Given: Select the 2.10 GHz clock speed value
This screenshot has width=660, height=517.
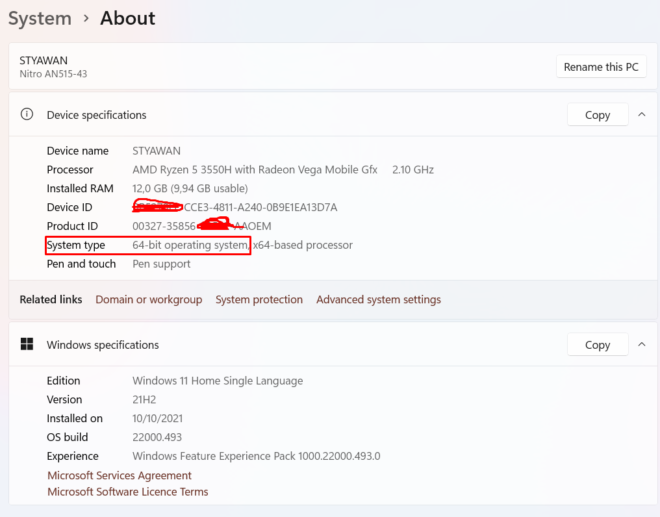Looking at the screenshot, I should pos(413,170).
